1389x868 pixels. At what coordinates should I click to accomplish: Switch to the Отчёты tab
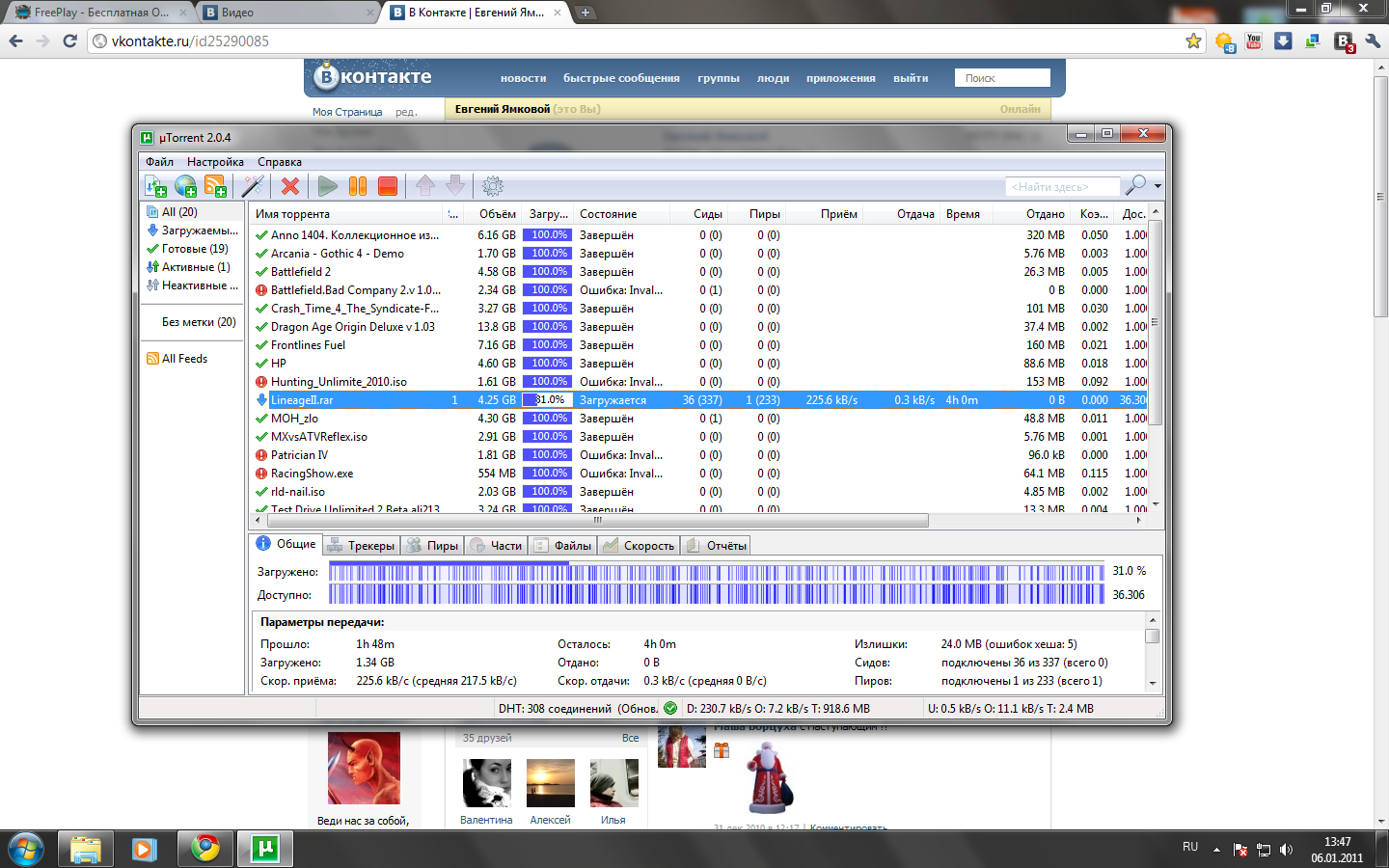pos(717,546)
